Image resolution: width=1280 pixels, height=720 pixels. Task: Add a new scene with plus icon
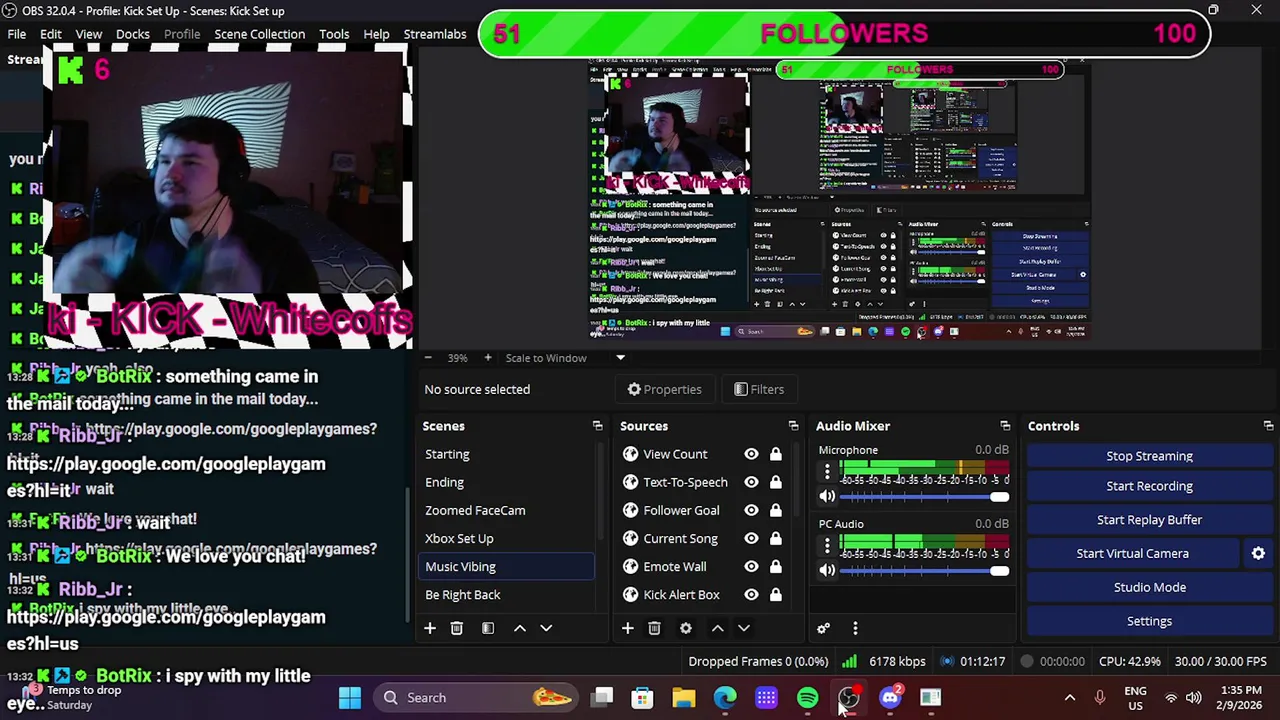point(430,628)
